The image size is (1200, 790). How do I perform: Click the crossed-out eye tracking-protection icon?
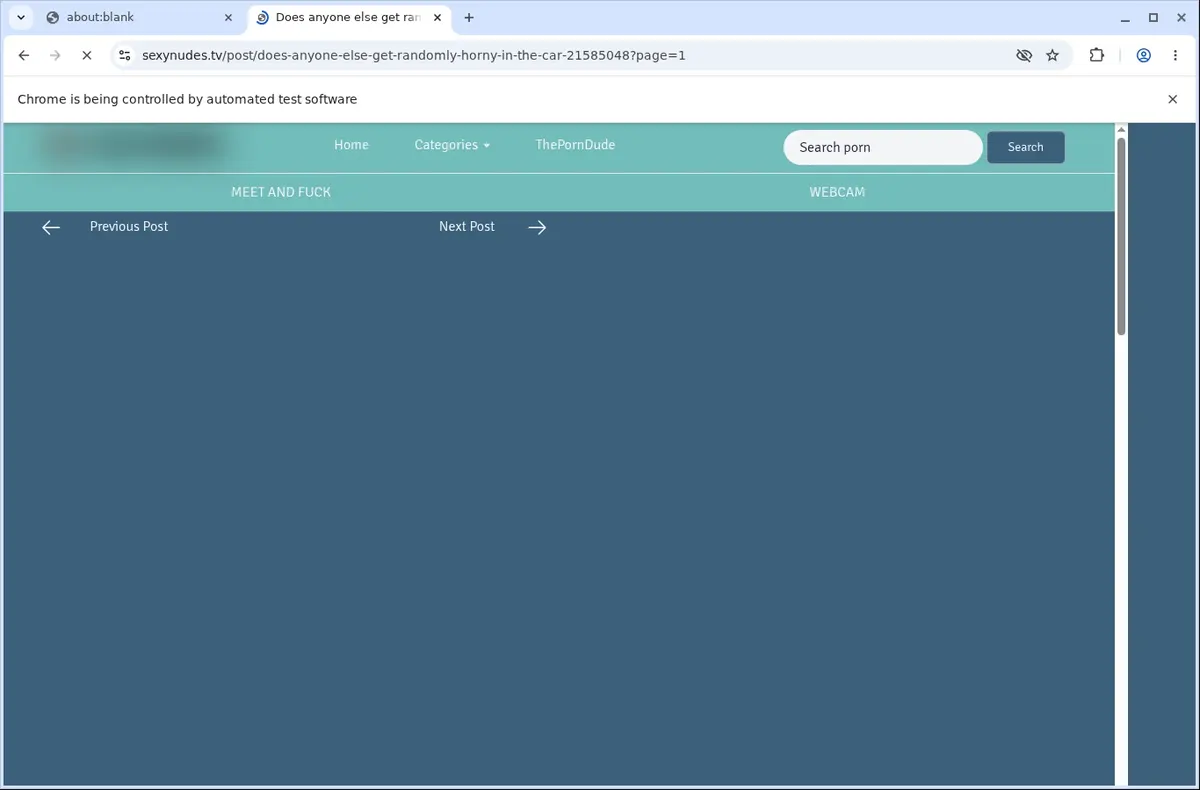pos(1024,56)
